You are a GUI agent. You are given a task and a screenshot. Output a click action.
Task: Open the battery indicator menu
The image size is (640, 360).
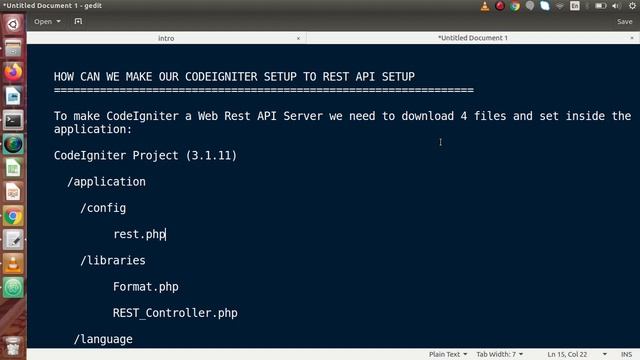[600, 6]
